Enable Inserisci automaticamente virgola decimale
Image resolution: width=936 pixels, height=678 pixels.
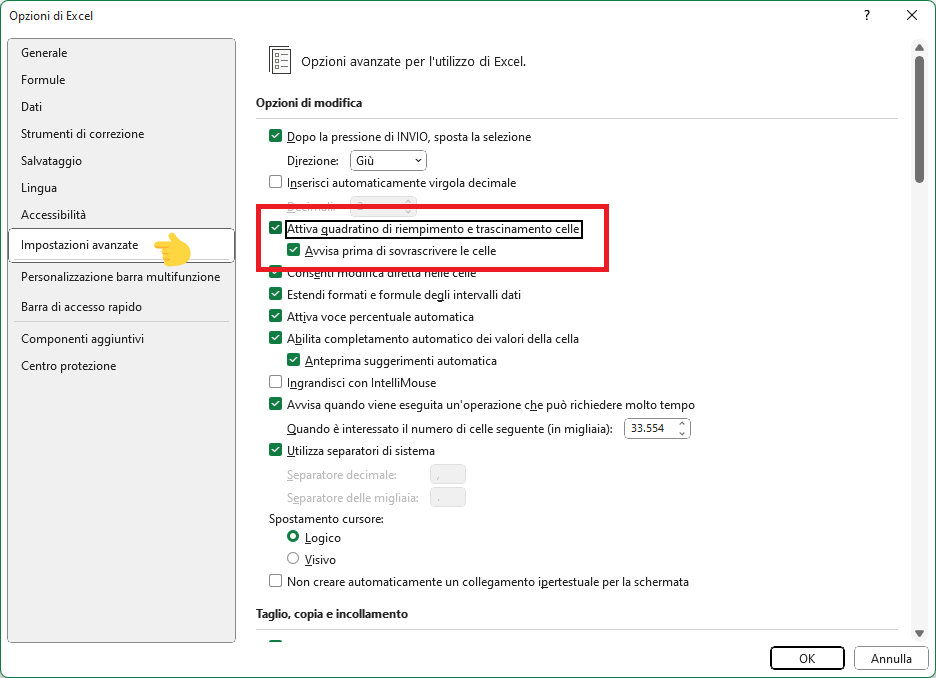coord(275,182)
